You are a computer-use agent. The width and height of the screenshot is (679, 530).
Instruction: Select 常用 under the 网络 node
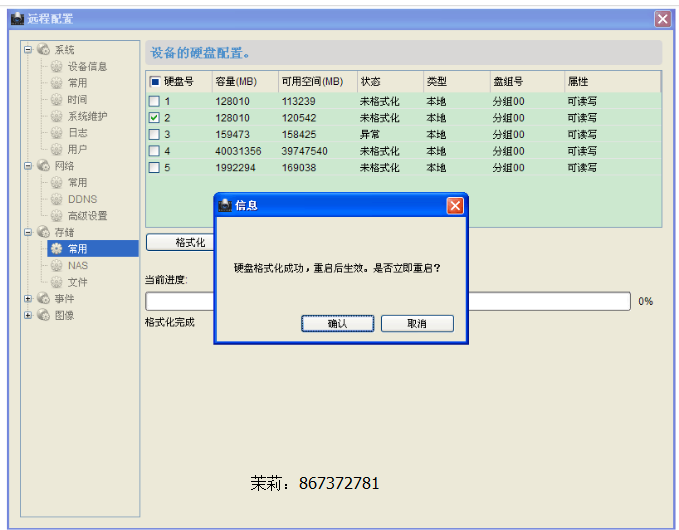click(x=77, y=183)
